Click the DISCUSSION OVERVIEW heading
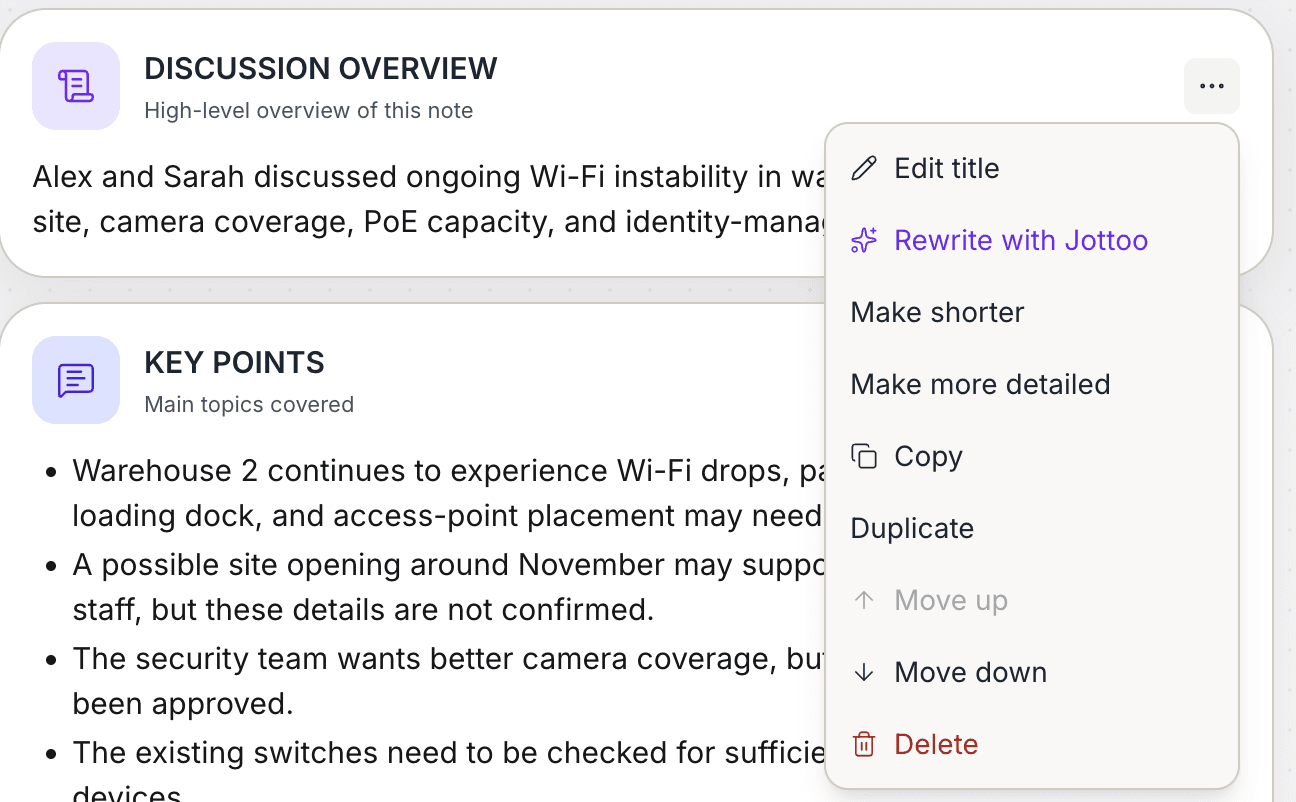The width and height of the screenshot is (1296, 802). click(x=321, y=68)
